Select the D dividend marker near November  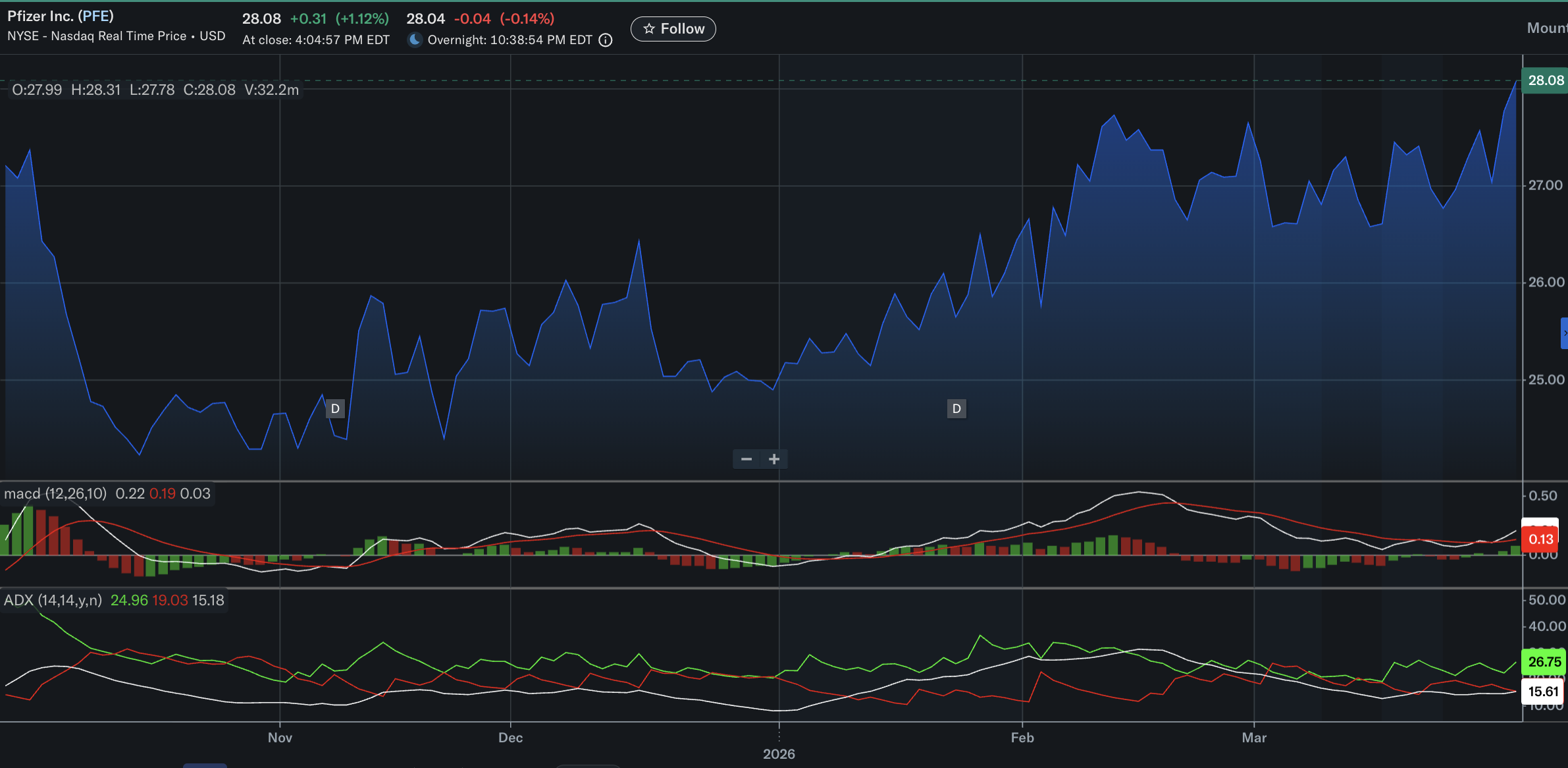[335, 408]
